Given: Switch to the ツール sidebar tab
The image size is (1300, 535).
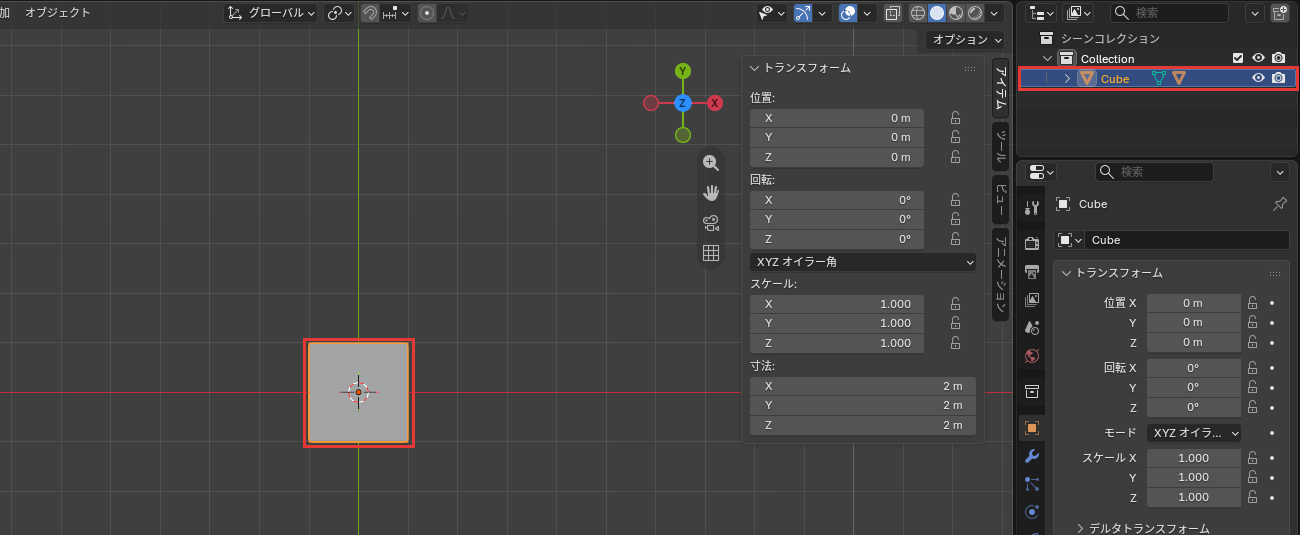Looking at the screenshot, I should tap(1000, 147).
